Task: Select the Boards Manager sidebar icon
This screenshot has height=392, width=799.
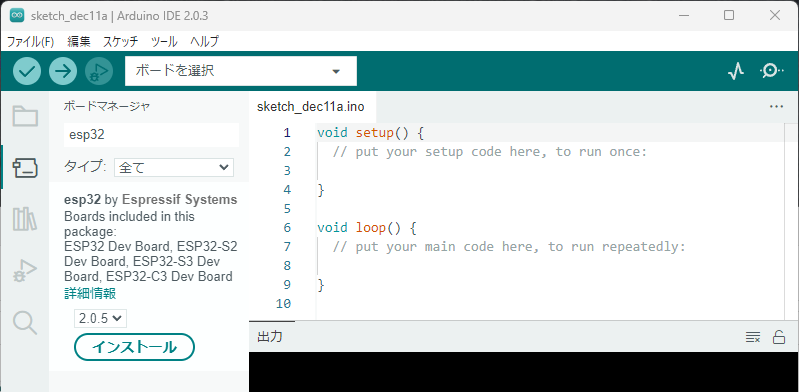Action: [x=25, y=168]
